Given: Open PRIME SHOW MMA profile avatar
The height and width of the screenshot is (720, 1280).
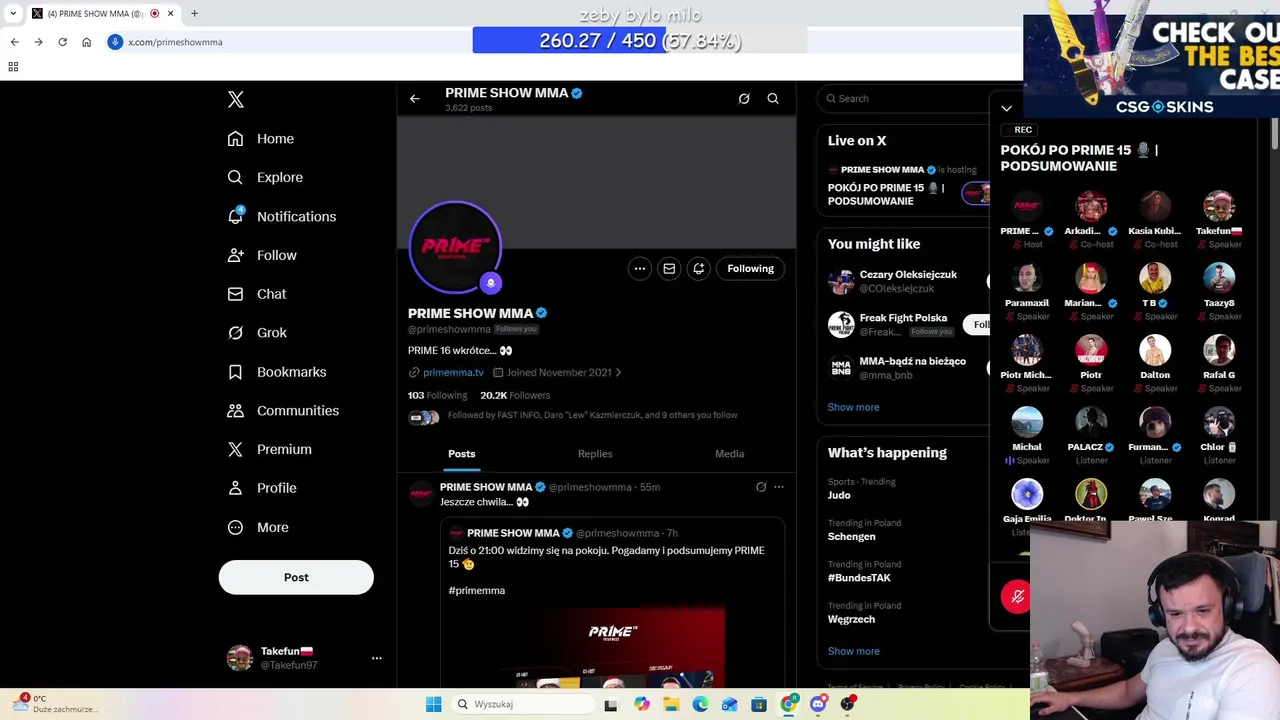Looking at the screenshot, I should pyautogui.click(x=455, y=247).
